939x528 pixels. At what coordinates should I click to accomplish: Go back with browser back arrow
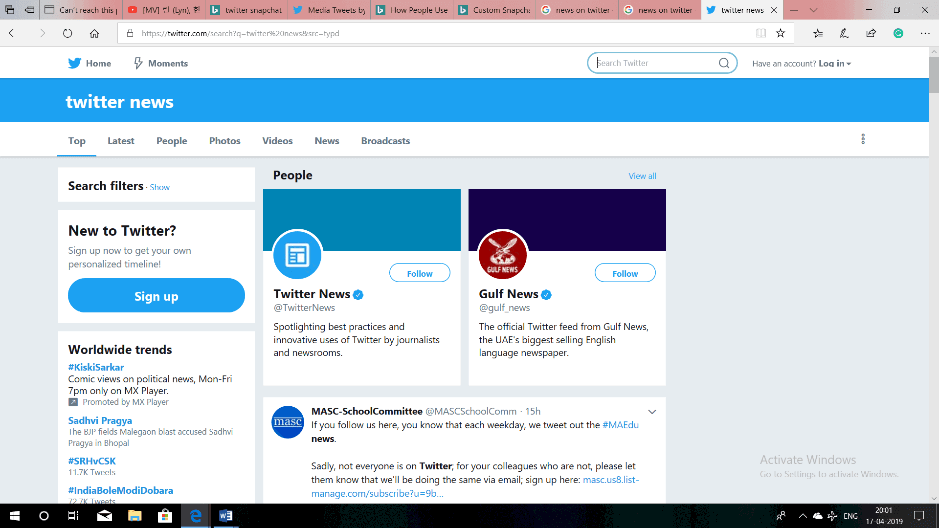click(11, 34)
